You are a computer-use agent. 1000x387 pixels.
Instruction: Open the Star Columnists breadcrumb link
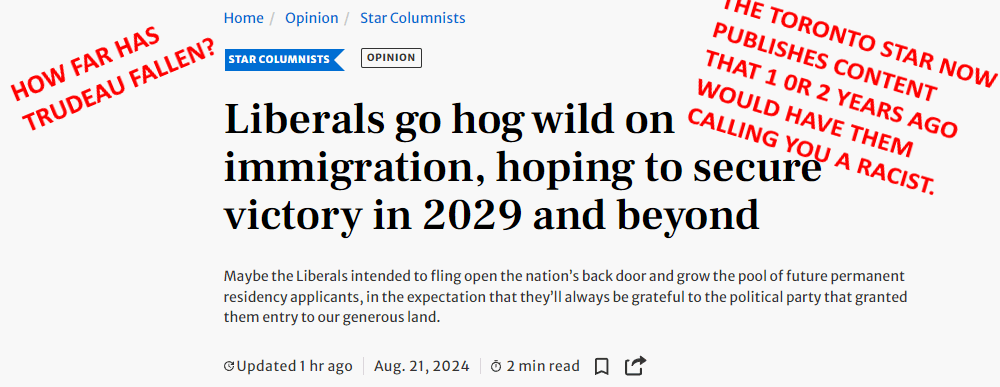click(413, 18)
